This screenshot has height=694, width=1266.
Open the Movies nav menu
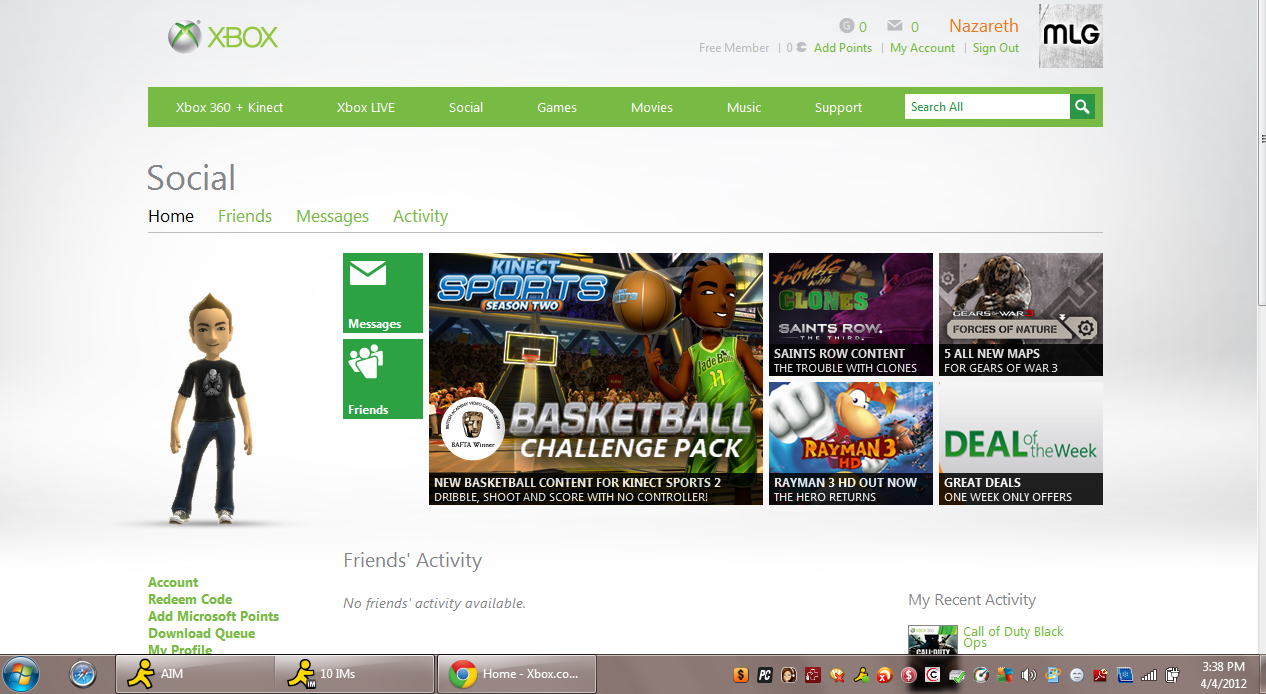point(652,107)
